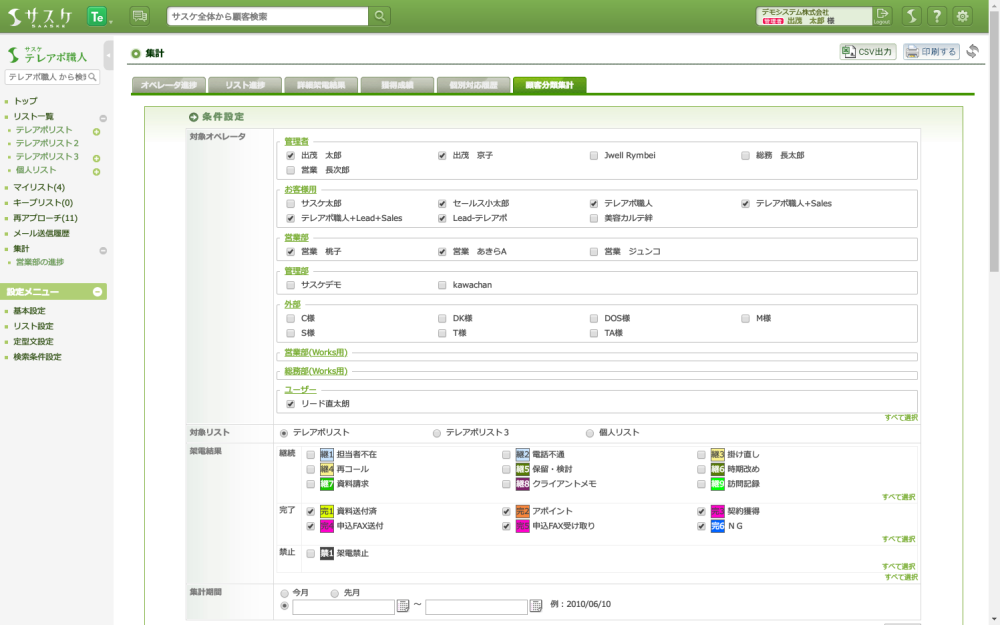Uncheck the 出茂 太郎 operator checkbox
Screen dimensions: 1000x625
[x=291, y=156]
